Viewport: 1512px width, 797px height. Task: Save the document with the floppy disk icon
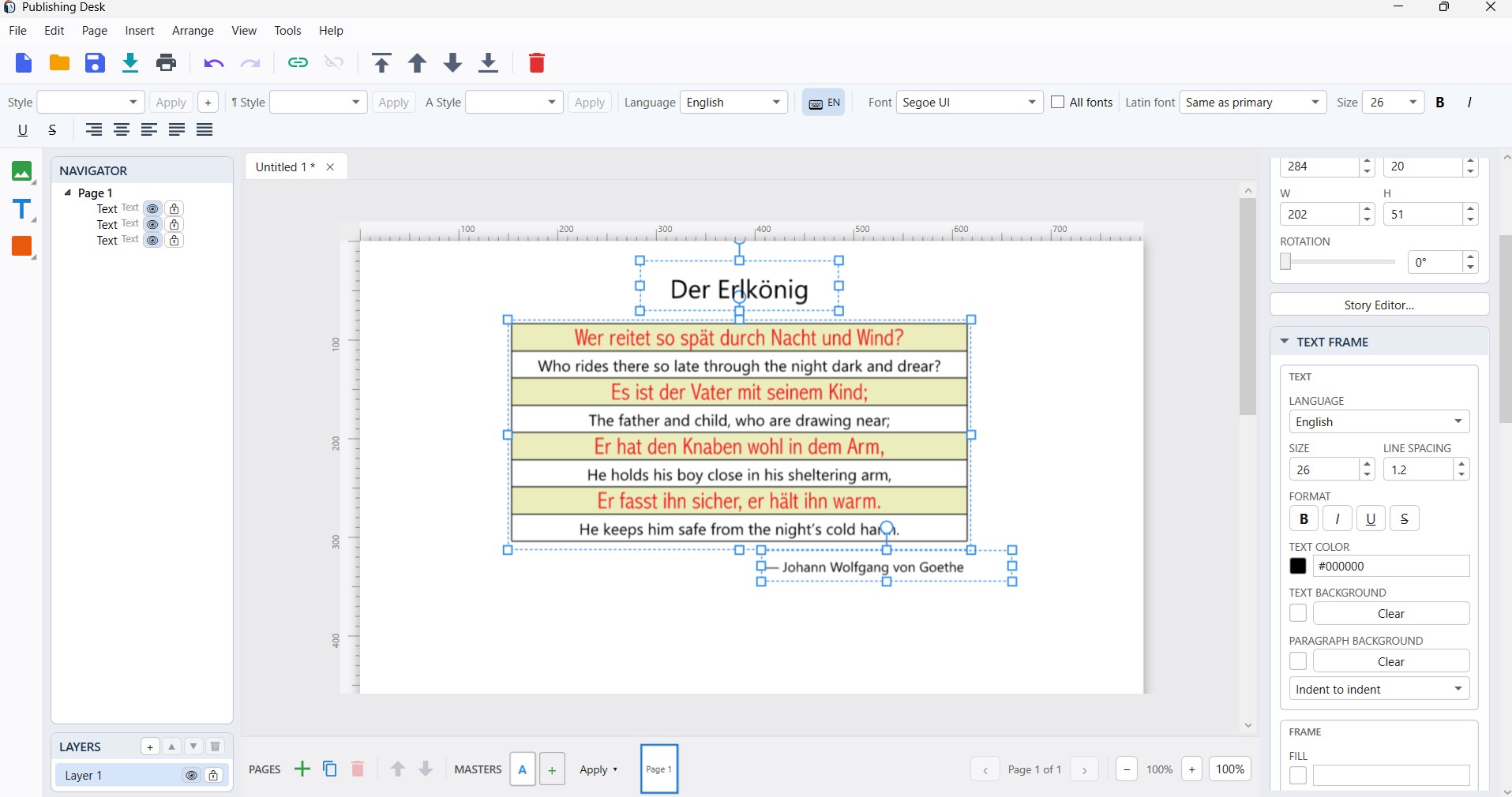(x=95, y=63)
